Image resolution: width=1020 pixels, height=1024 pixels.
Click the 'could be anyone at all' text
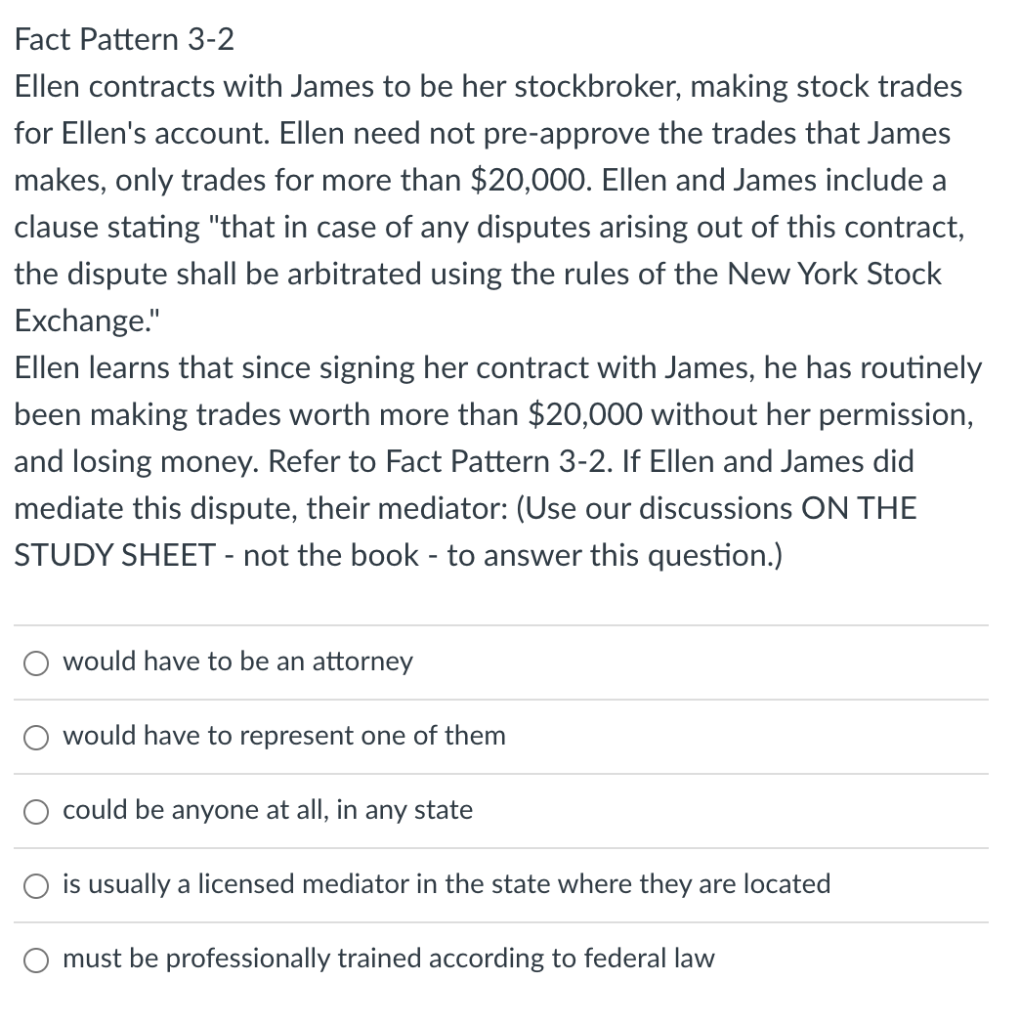pos(267,811)
